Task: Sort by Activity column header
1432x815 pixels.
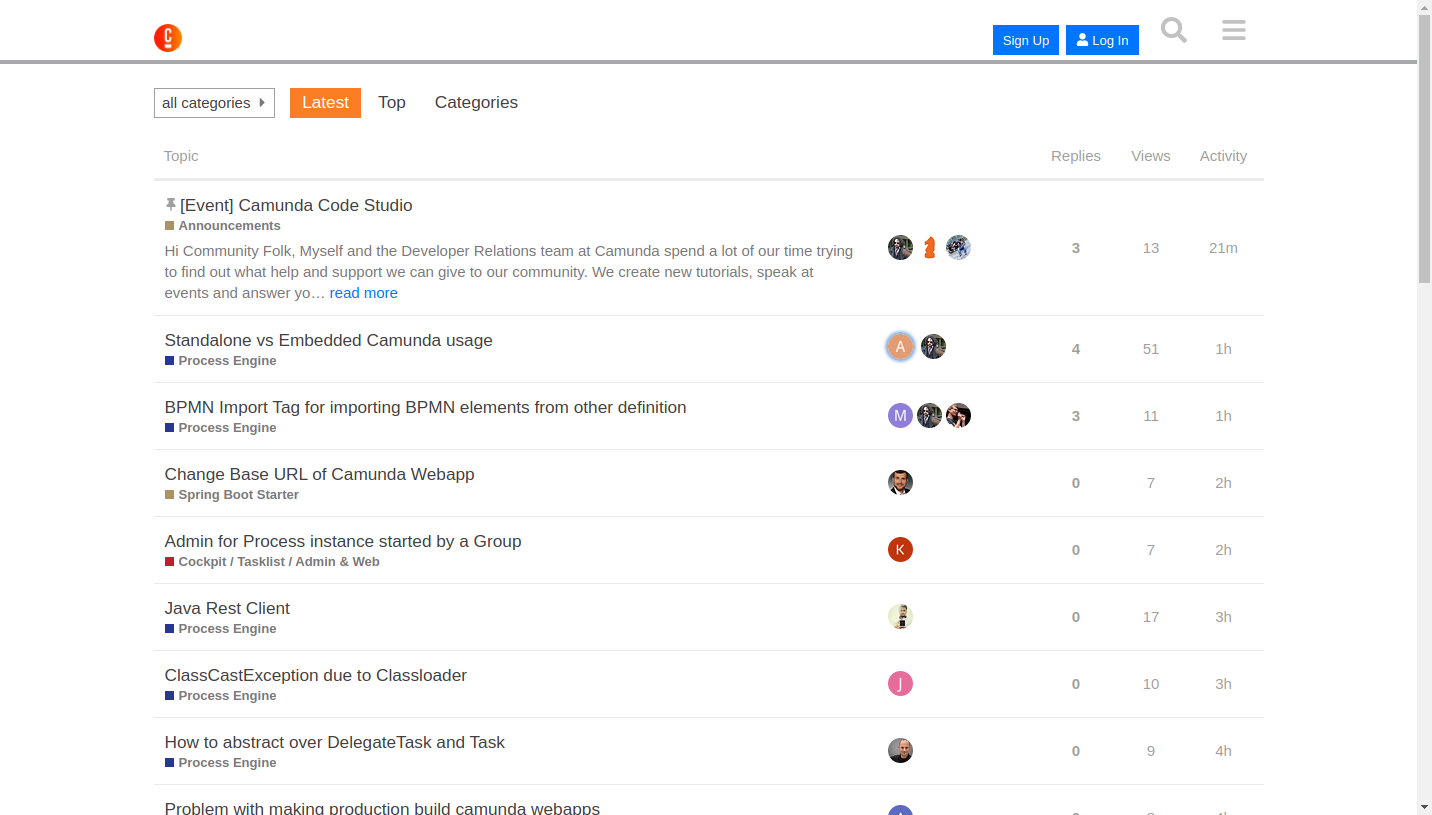Action: 1223,156
